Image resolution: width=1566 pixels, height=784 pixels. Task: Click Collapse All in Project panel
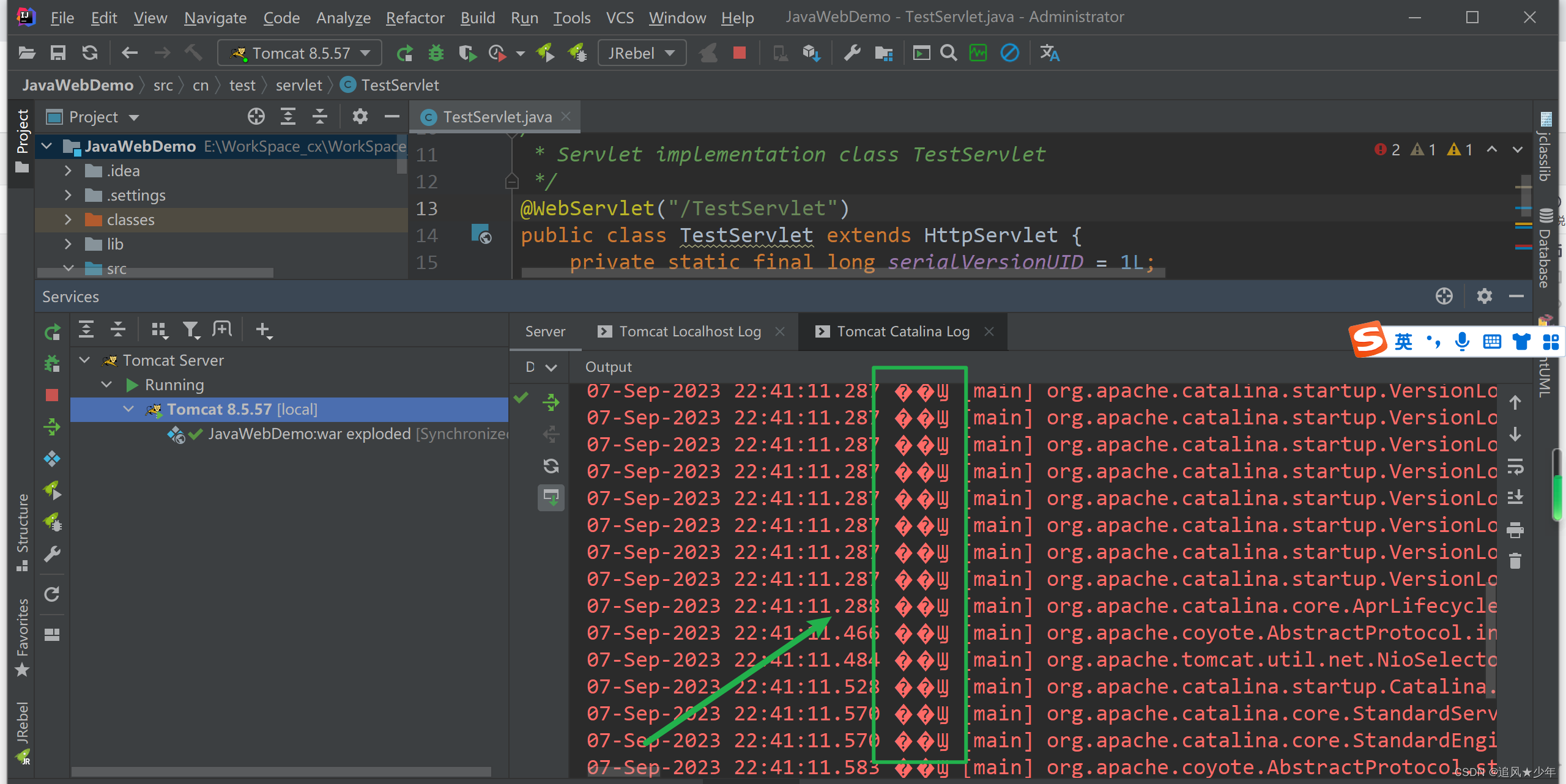pos(320,116)
